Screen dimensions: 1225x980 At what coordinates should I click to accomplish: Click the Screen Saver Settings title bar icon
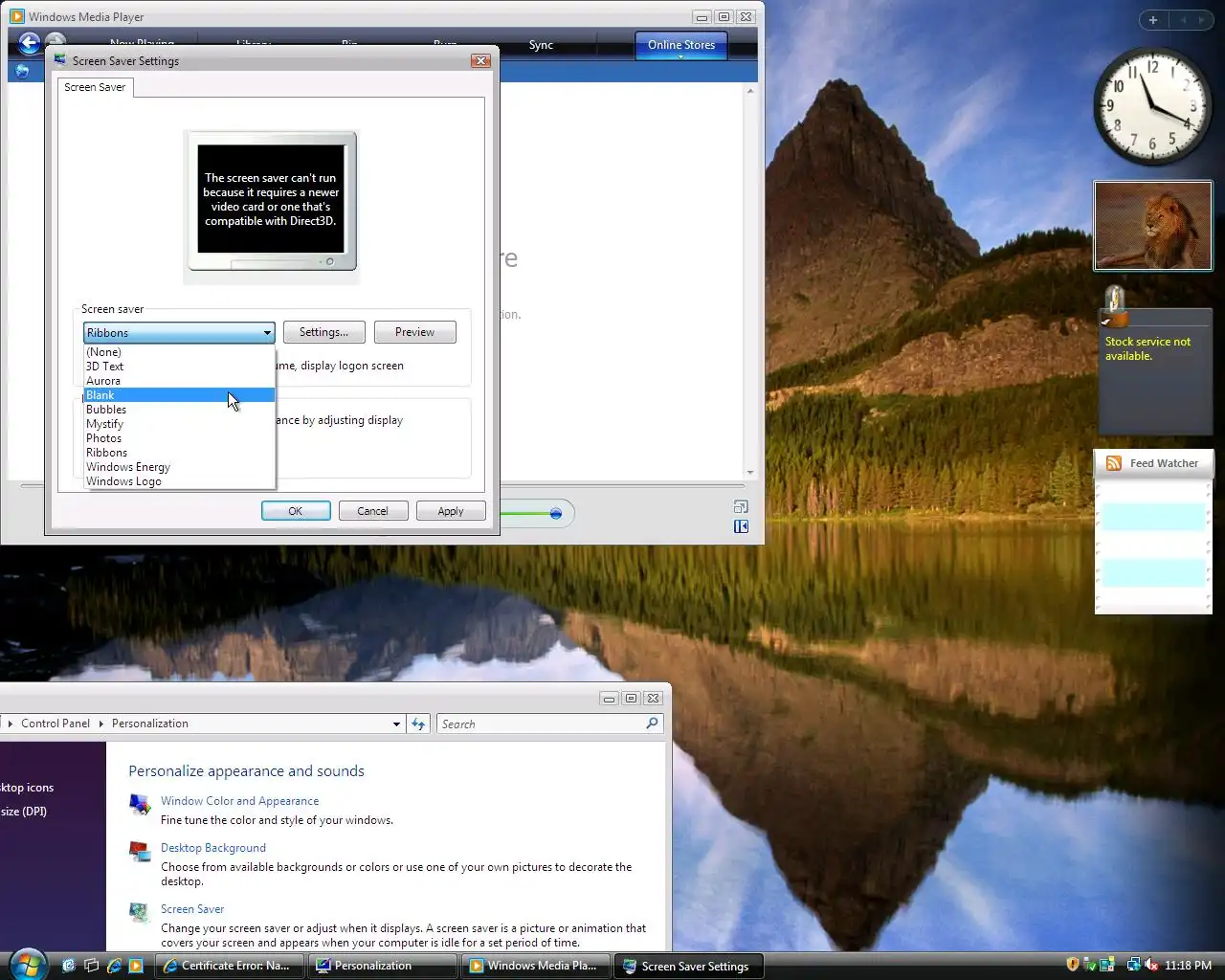click(60, 60)
